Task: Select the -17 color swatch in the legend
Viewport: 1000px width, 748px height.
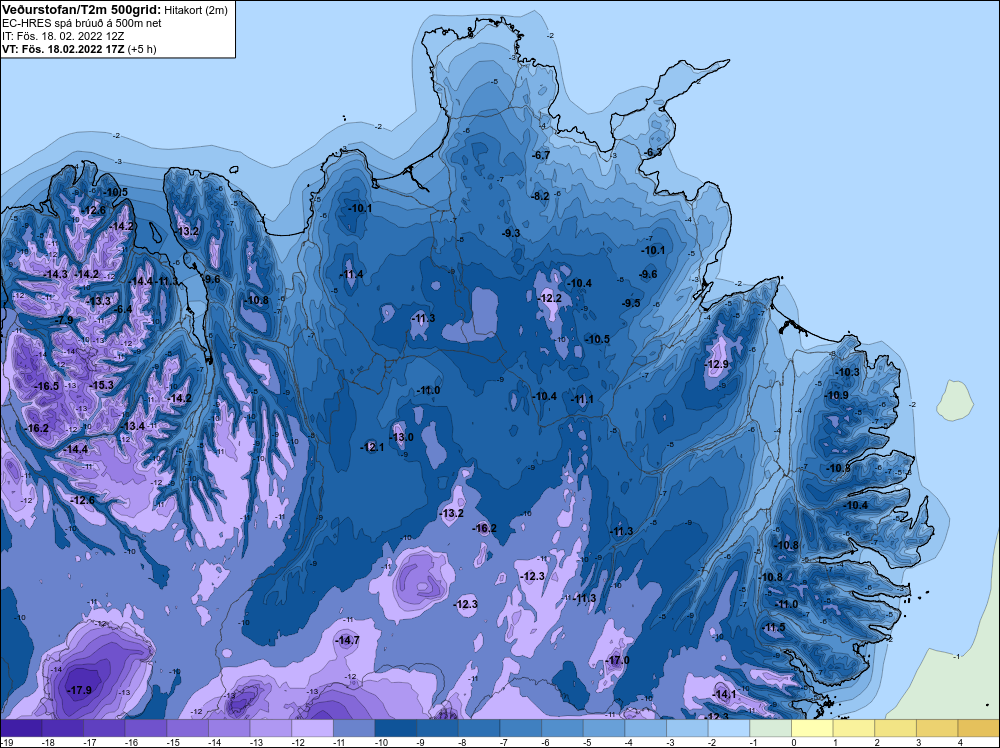Action: pos(104,728)
